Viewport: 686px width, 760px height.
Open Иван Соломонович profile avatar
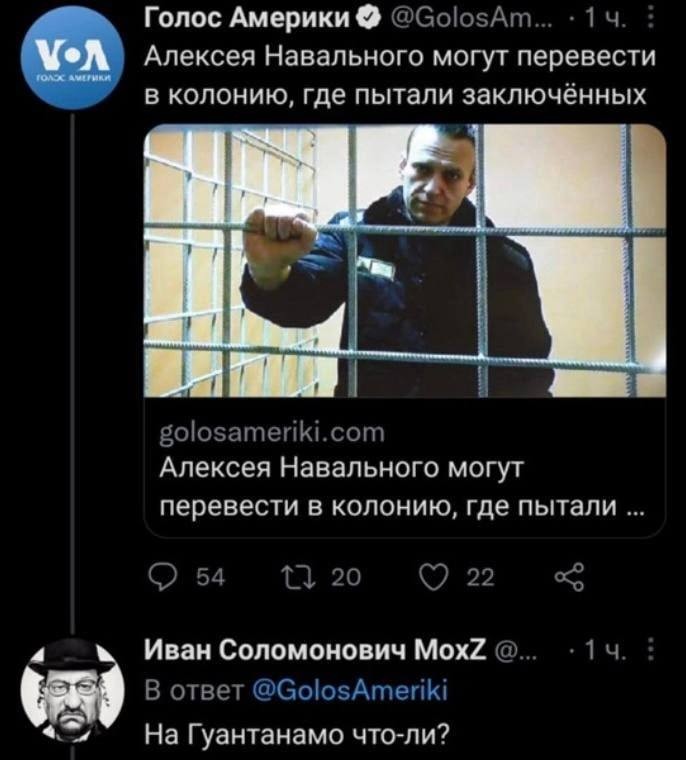pos(72,690)
